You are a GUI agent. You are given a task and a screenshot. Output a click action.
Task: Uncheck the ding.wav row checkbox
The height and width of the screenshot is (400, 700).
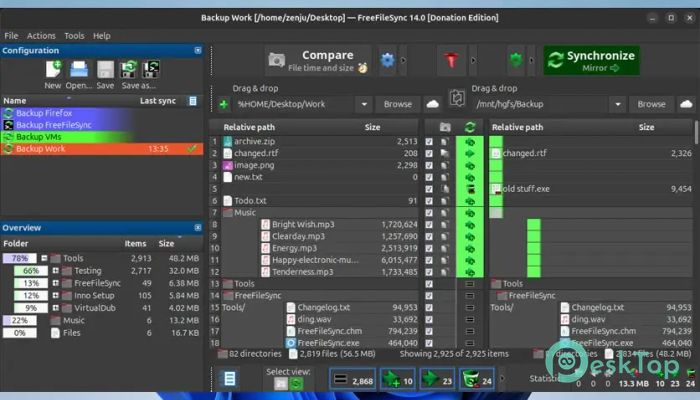tap(429, 320)
